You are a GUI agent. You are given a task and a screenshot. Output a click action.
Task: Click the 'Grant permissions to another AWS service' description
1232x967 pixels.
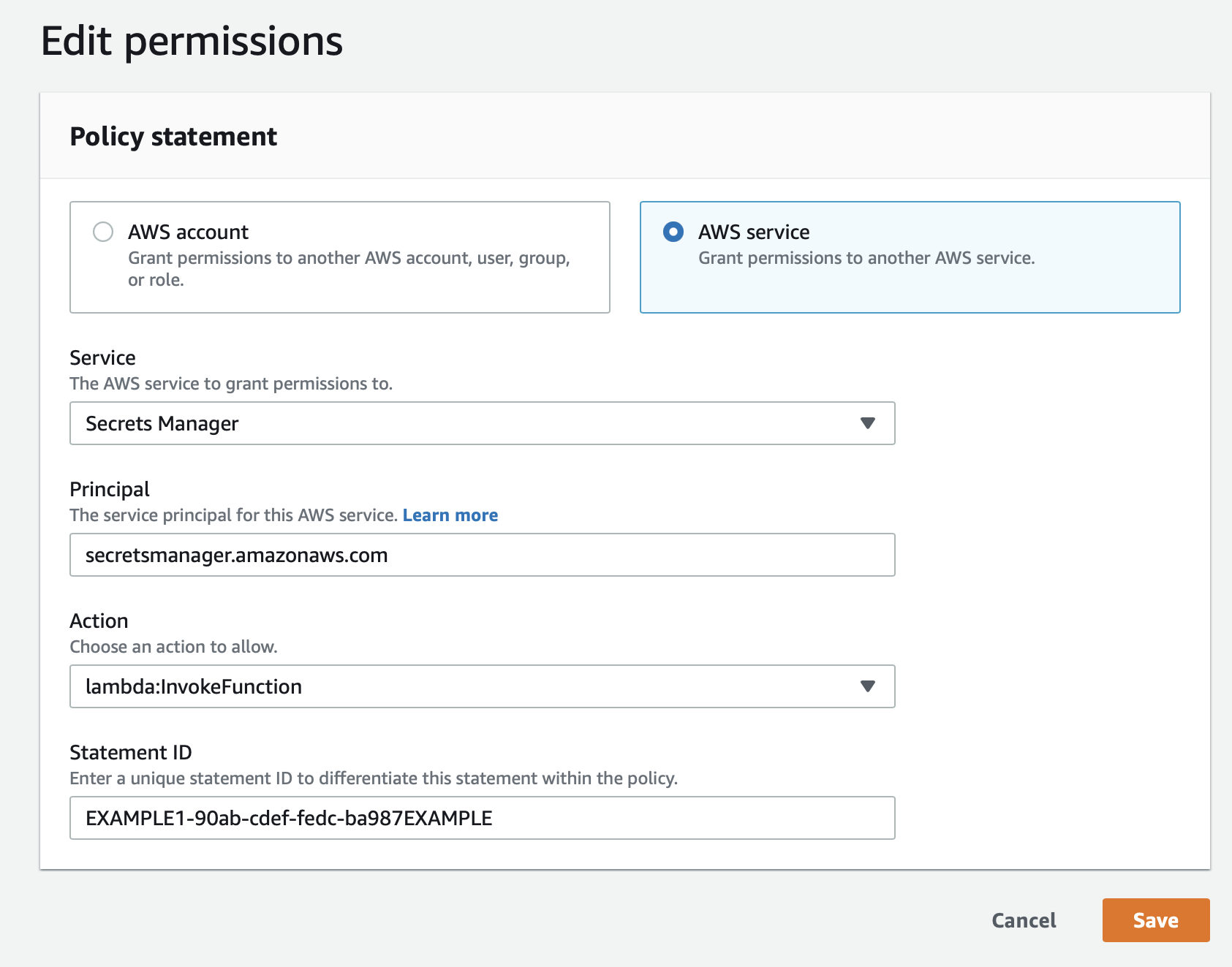click(x=866, y=258)
